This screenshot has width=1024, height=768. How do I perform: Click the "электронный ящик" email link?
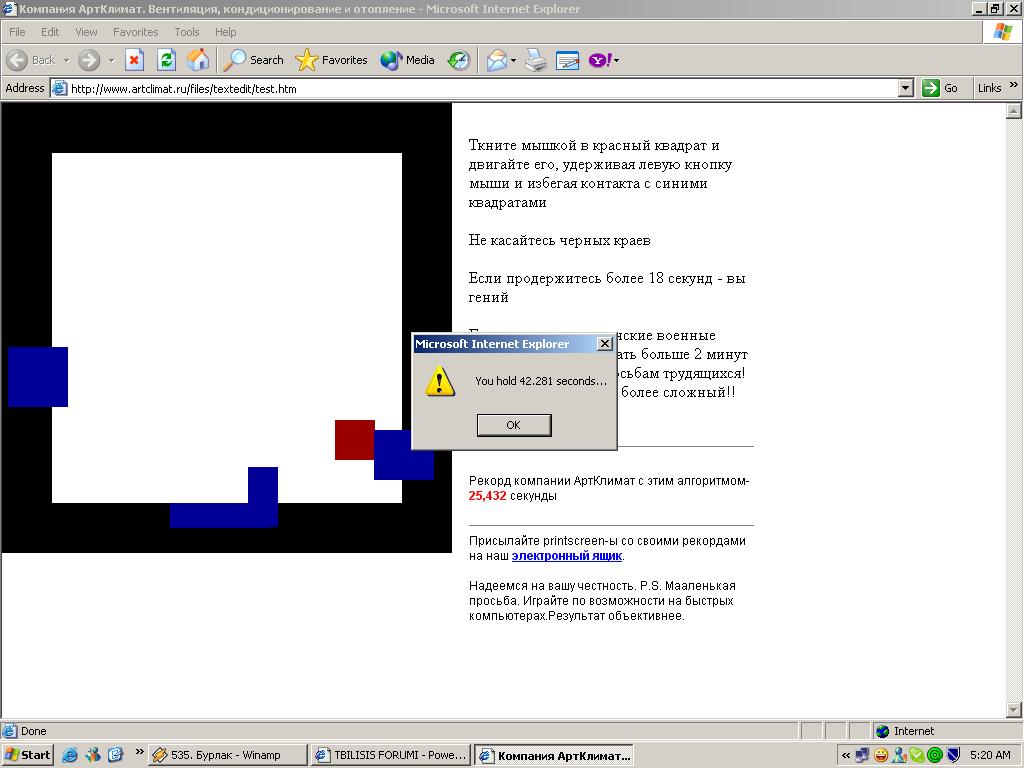[x=567, y=556]
